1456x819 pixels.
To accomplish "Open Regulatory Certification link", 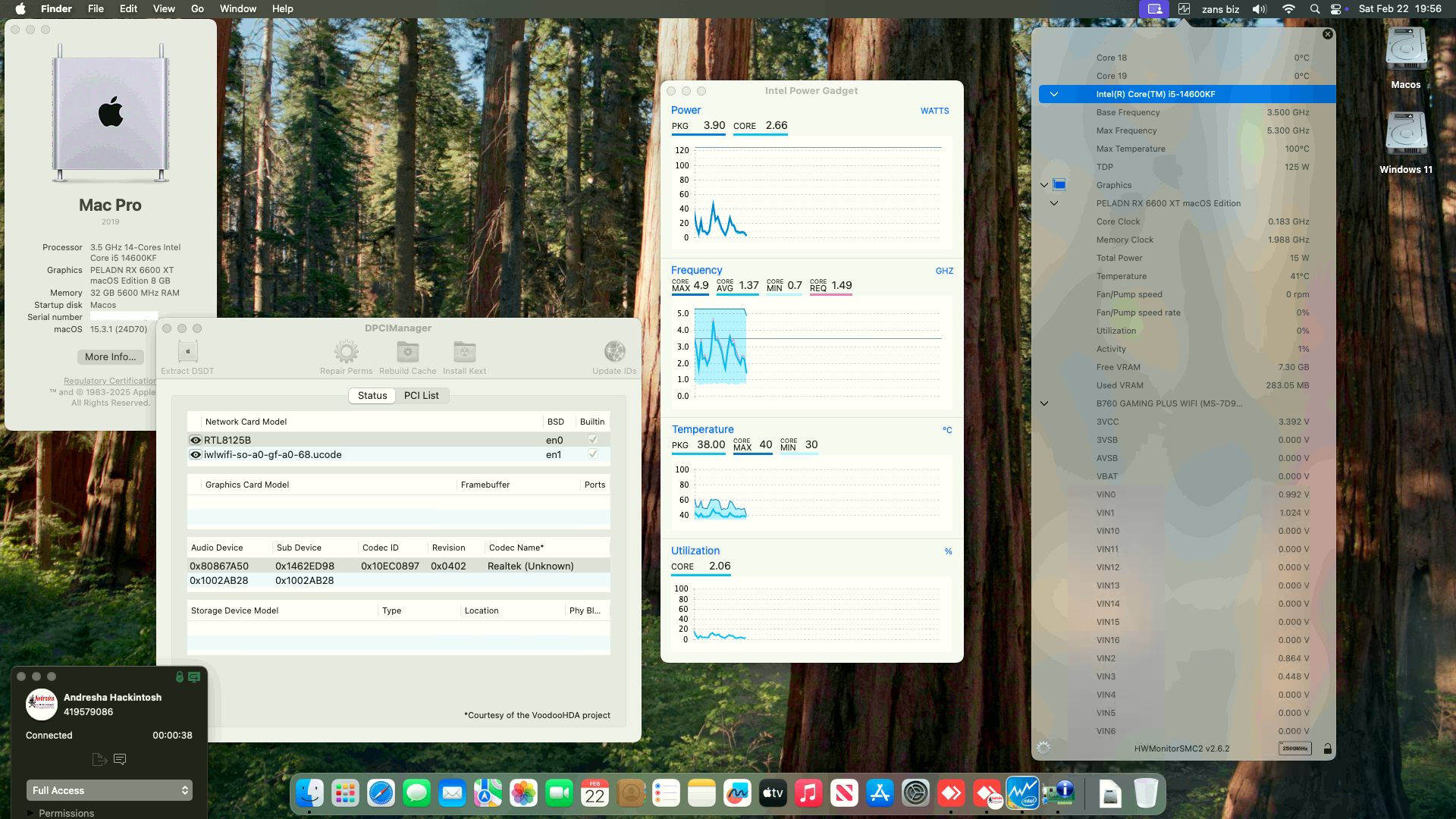I will click(x=109, y=381).
